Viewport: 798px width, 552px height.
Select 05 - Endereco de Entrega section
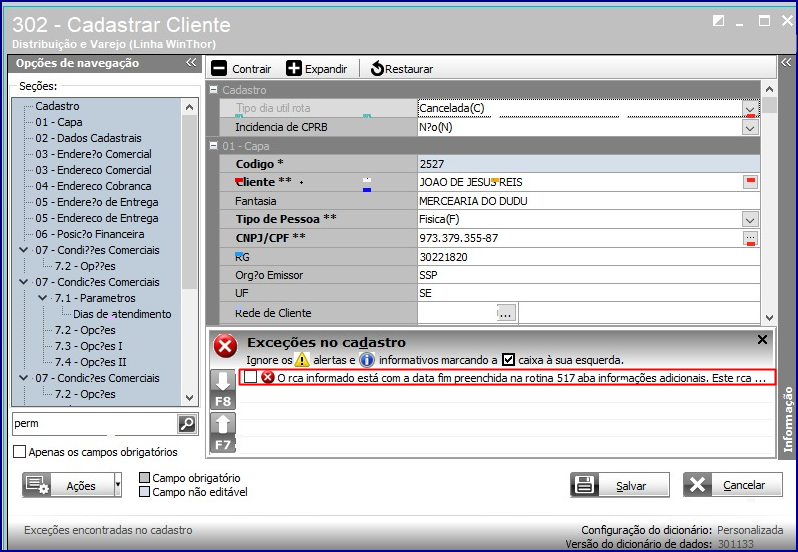[x=97, y=218]
